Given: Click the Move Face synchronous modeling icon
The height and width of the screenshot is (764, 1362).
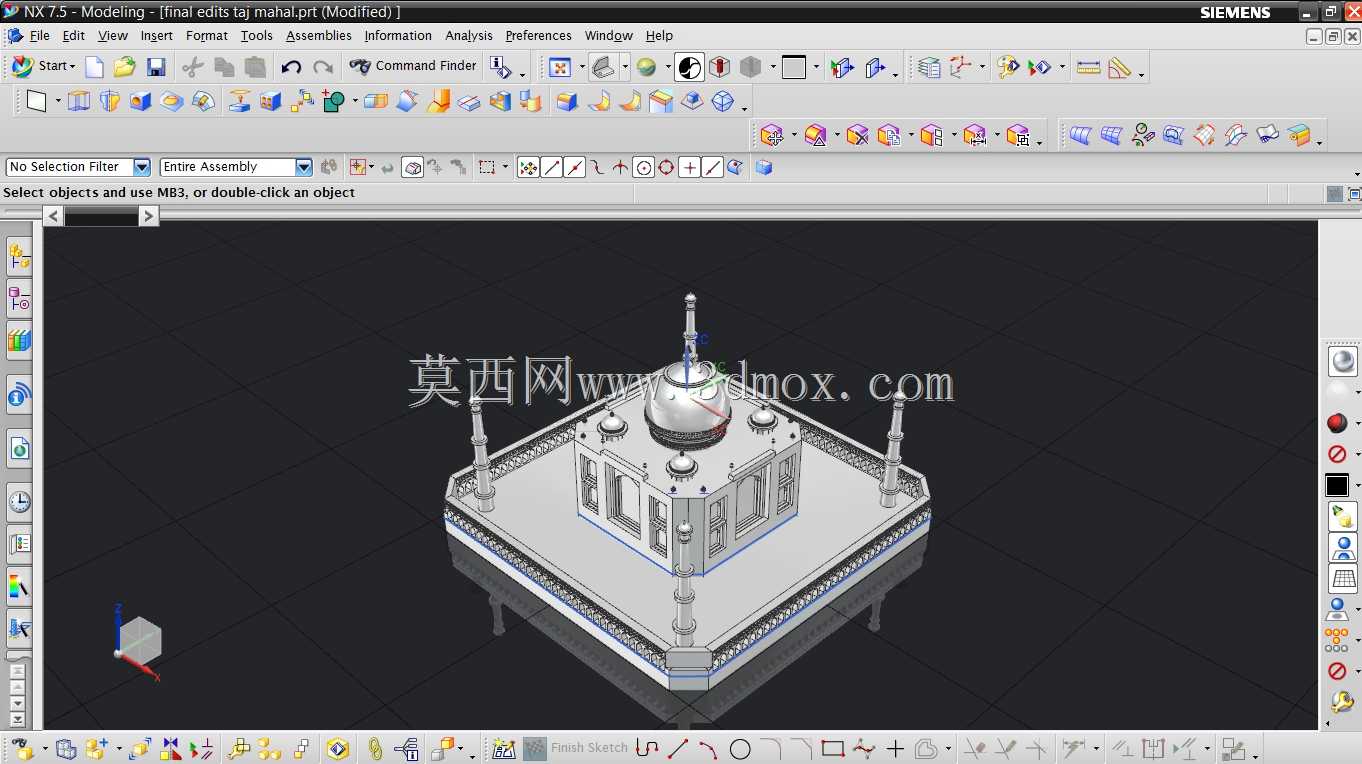Looking at the screenshot, I should pos(771,135).
